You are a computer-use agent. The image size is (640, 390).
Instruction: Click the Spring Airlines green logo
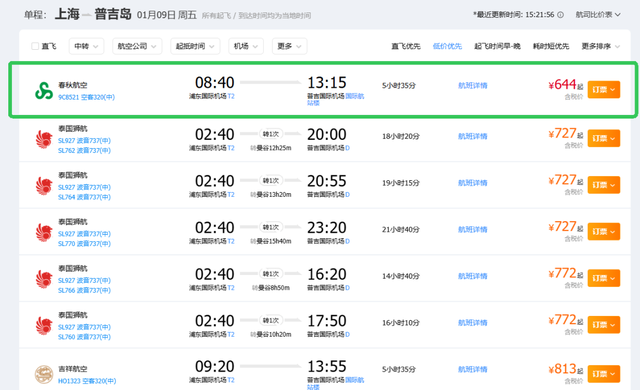44,91
